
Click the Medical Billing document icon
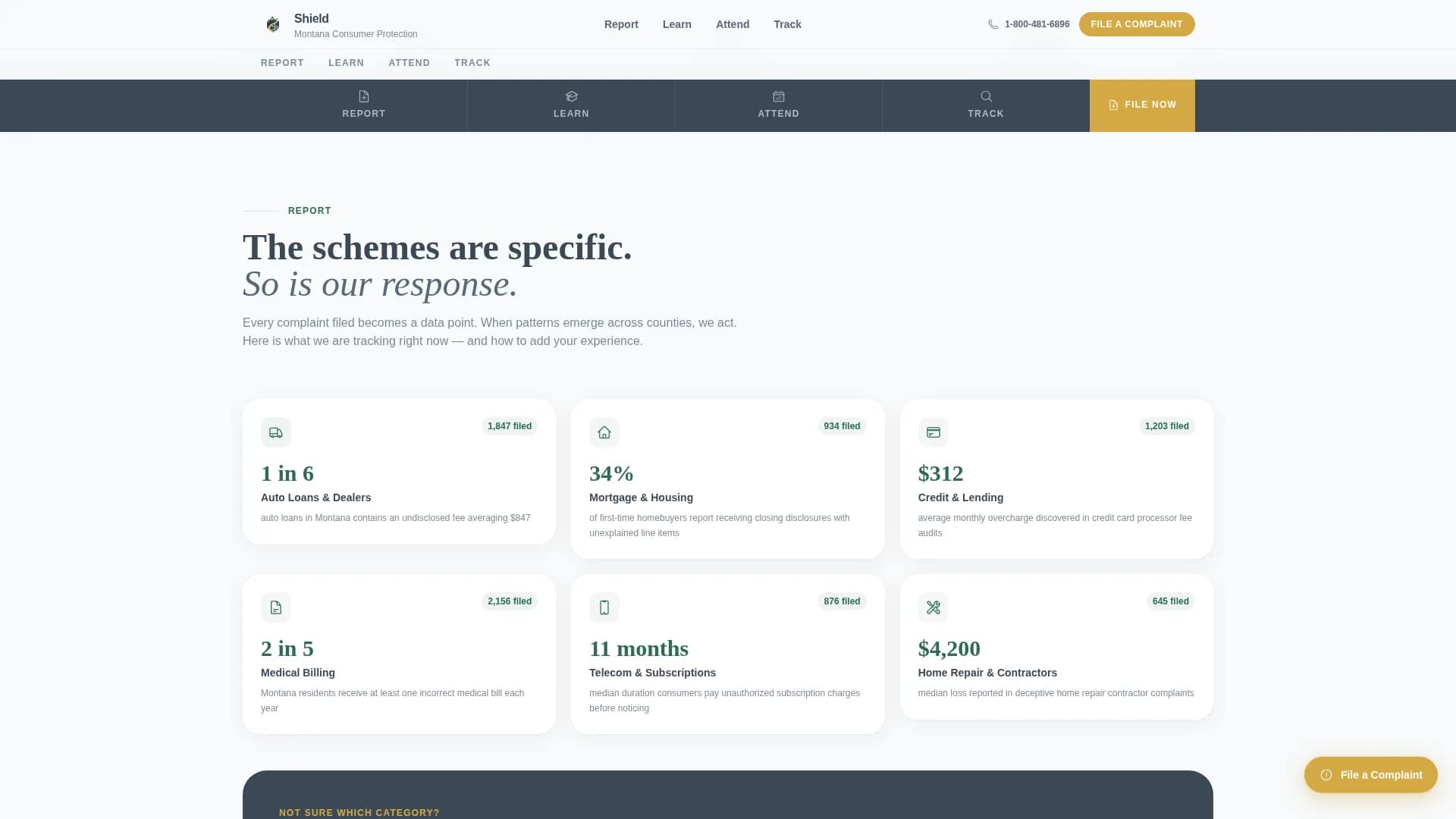pyautogui.click(x=276, y=607)
